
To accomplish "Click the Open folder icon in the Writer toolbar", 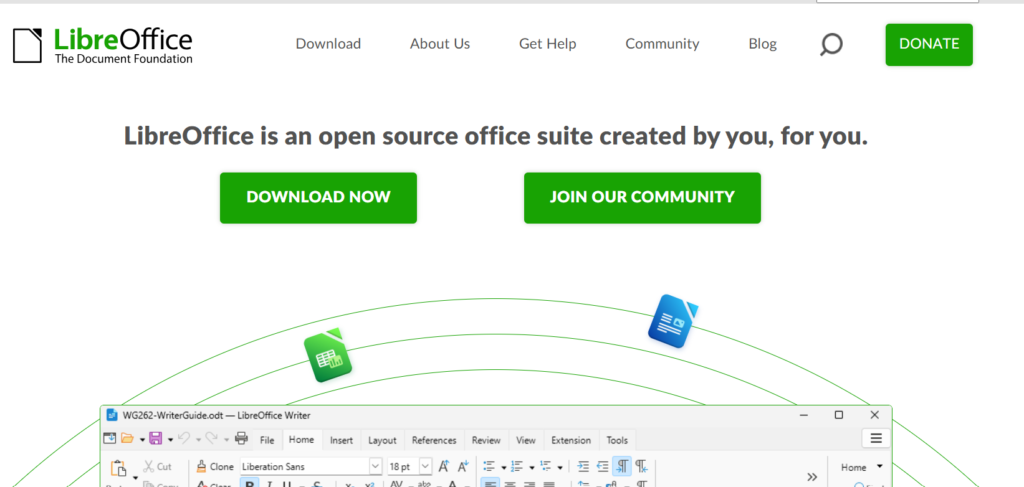I will tap(127, 439).
